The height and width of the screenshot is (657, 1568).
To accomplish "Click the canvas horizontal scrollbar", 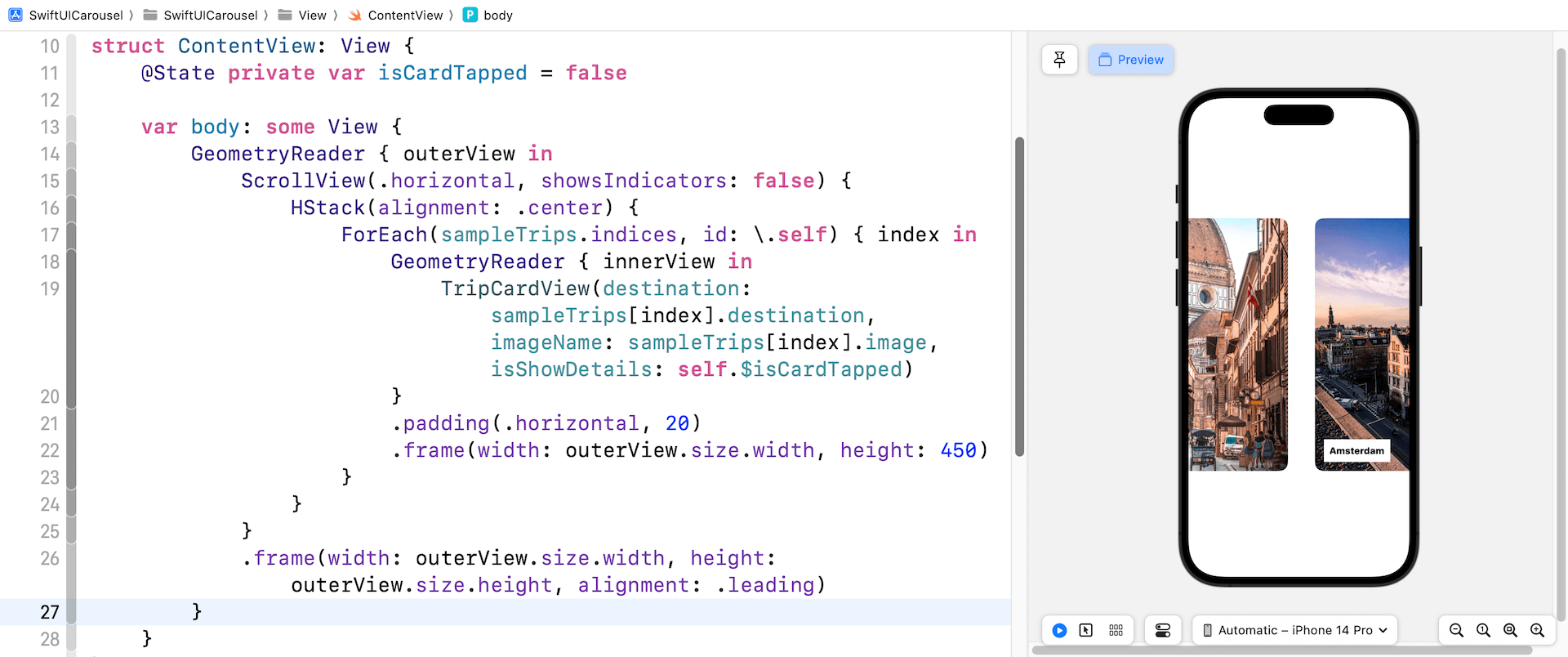I will 1282,650.
